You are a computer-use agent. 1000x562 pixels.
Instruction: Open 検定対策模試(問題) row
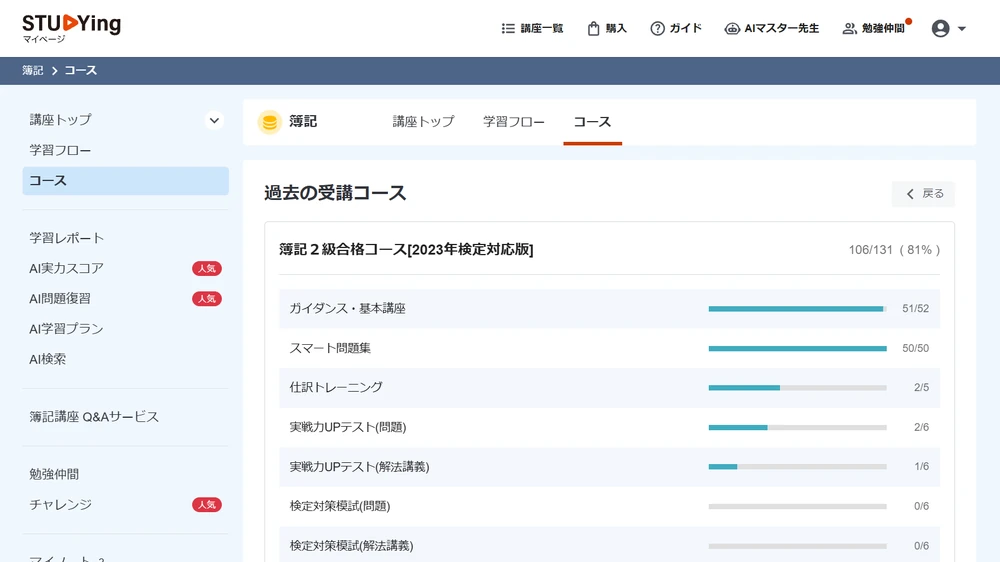609,507
